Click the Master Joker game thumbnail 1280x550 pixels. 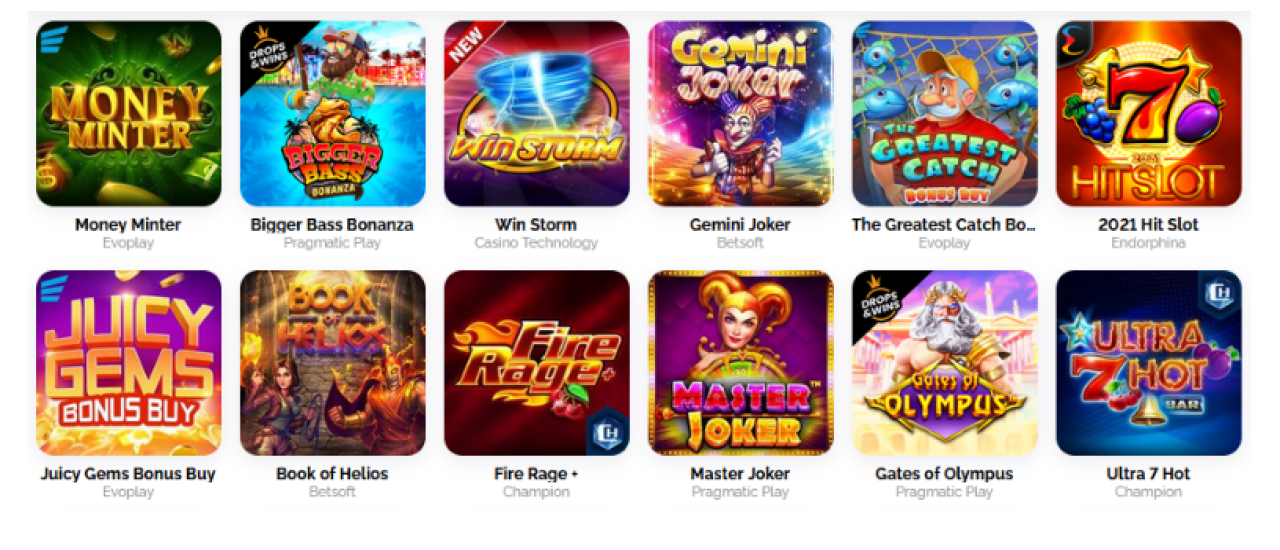(741, 363)
